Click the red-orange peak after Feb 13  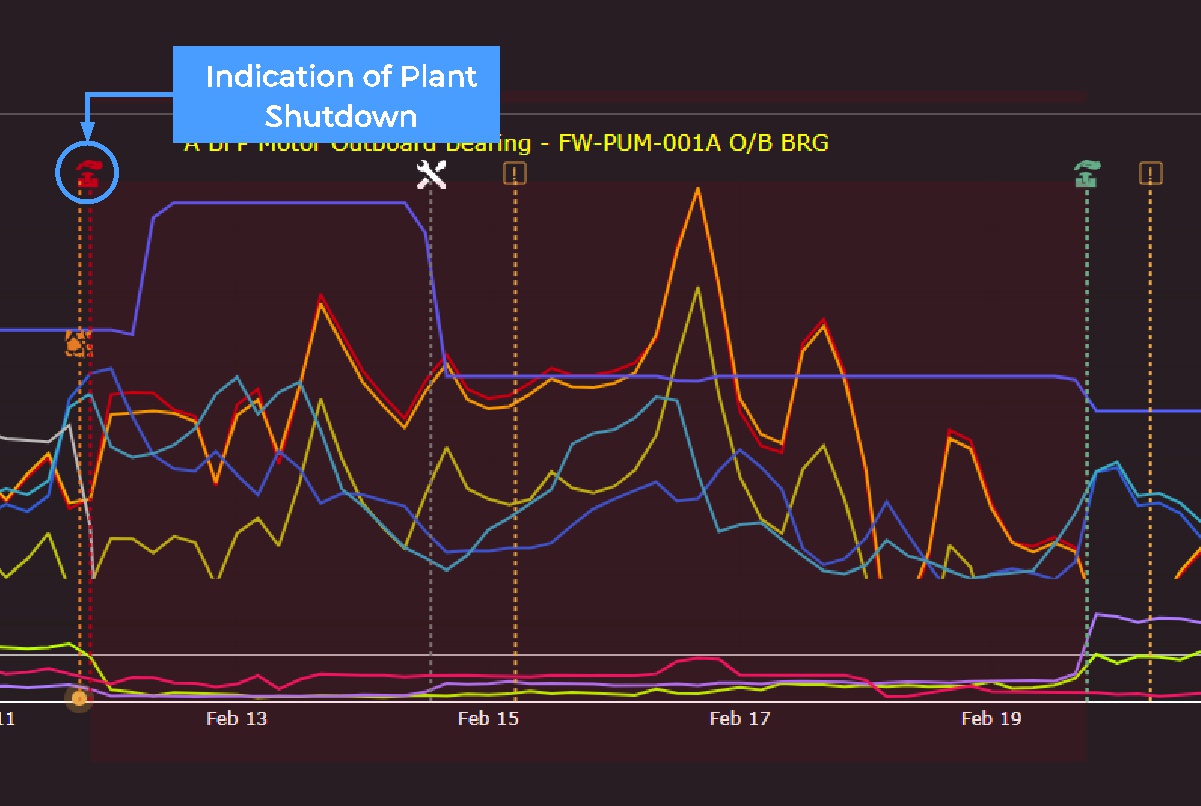tap(320, 297)
